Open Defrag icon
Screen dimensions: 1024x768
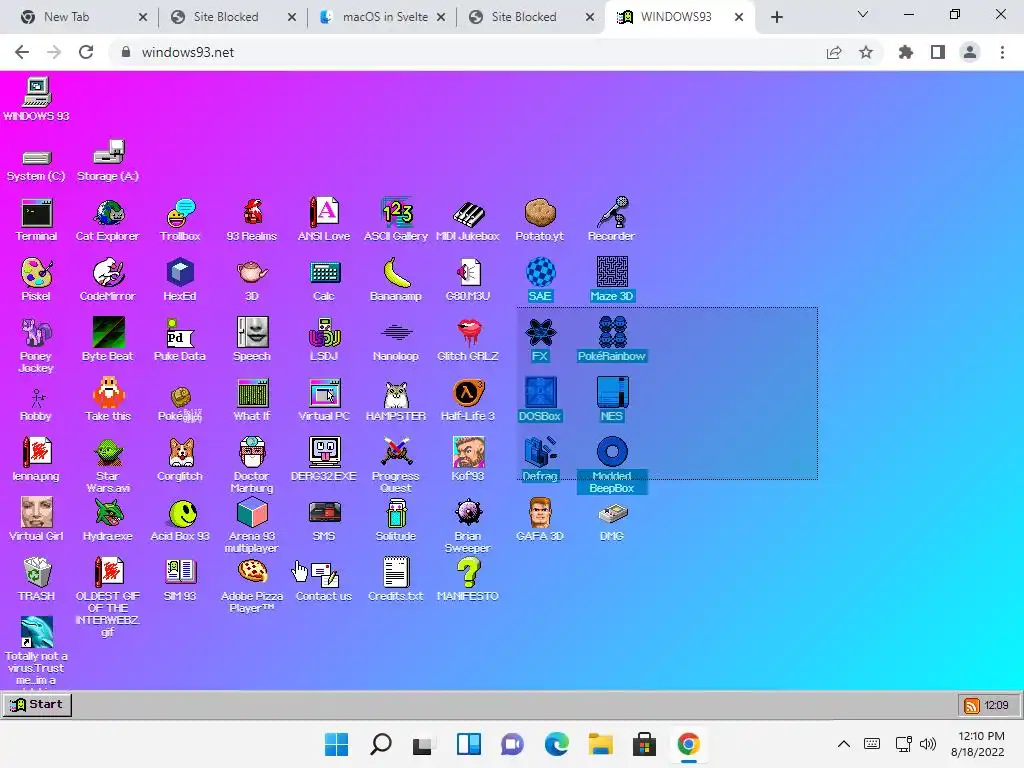pos(540,460)
